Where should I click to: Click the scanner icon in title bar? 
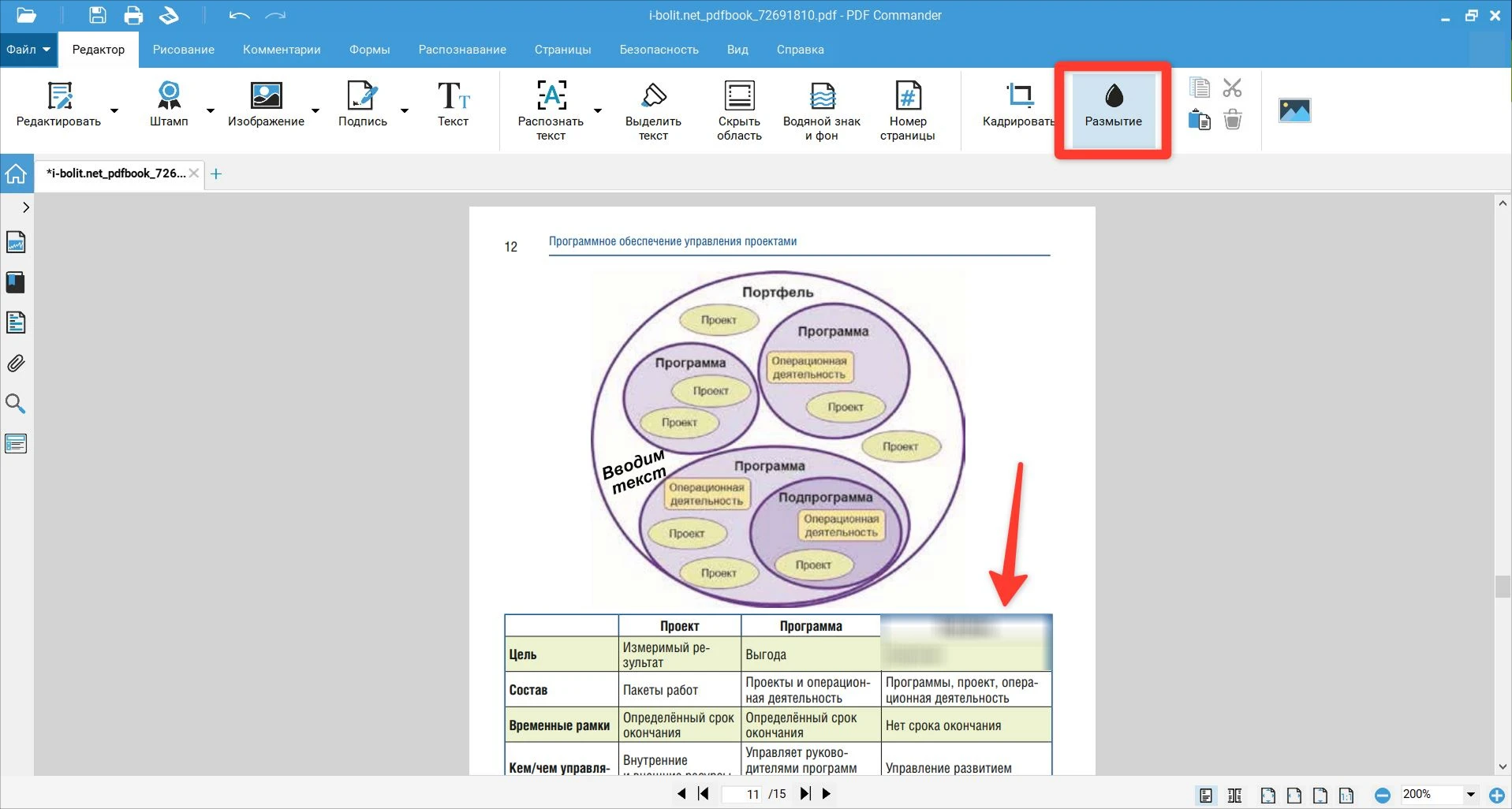point(169,15)
